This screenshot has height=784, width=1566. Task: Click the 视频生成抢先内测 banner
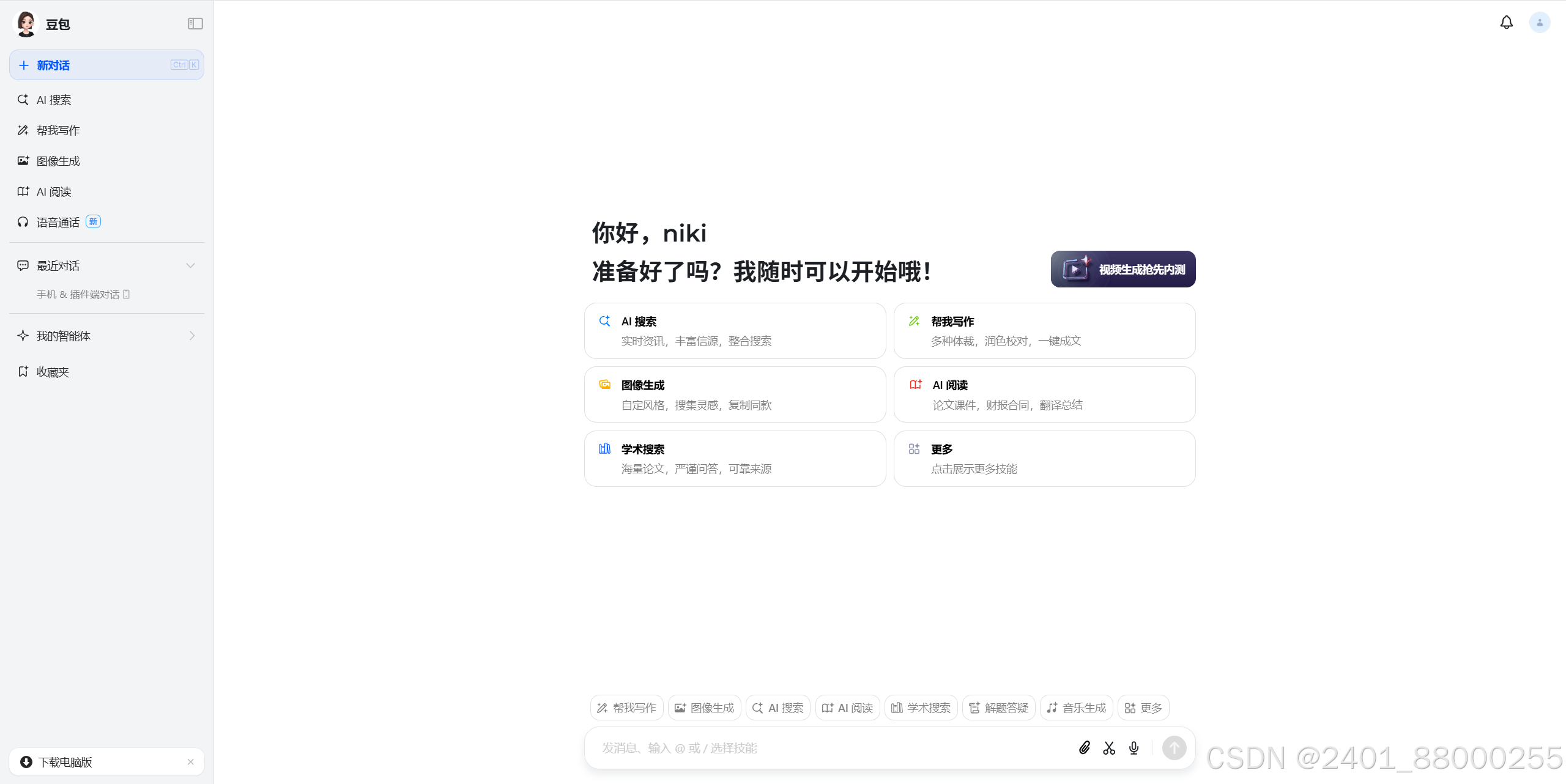1123,269
